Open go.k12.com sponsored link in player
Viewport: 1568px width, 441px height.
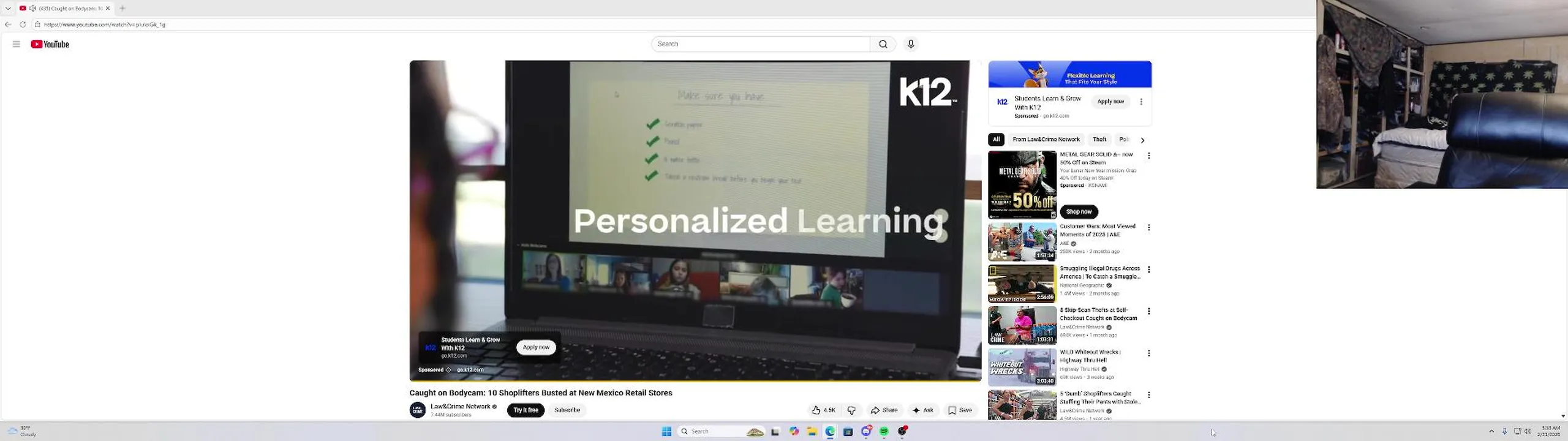(470, 370)
